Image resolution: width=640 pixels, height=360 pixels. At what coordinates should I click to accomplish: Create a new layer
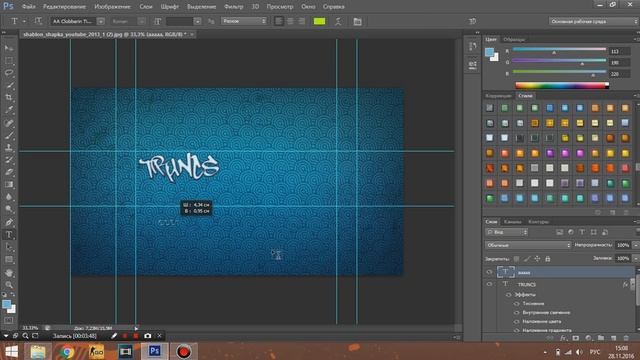click(613, 338)
